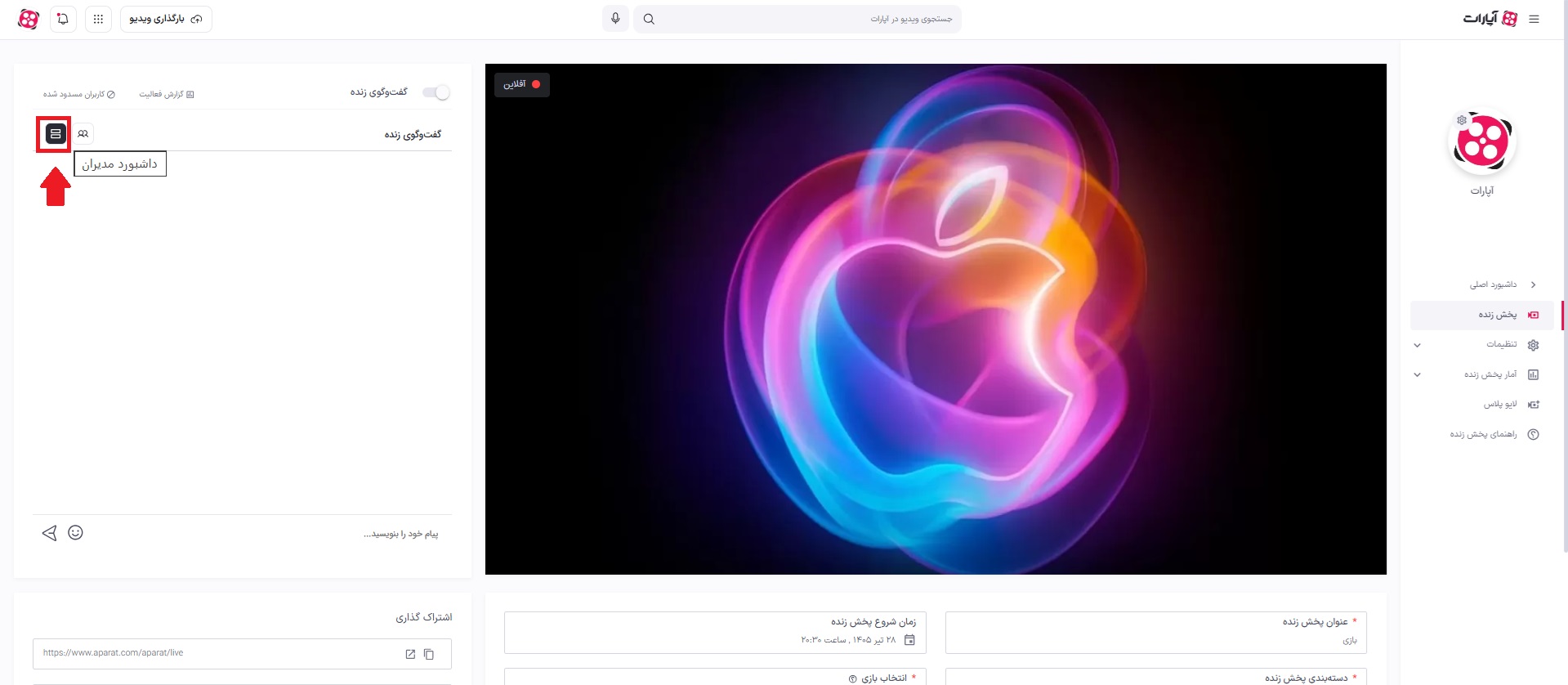The image size is (1568, 685).
Task: Click the اشتراک گذاری section heading
Action: 424,617
